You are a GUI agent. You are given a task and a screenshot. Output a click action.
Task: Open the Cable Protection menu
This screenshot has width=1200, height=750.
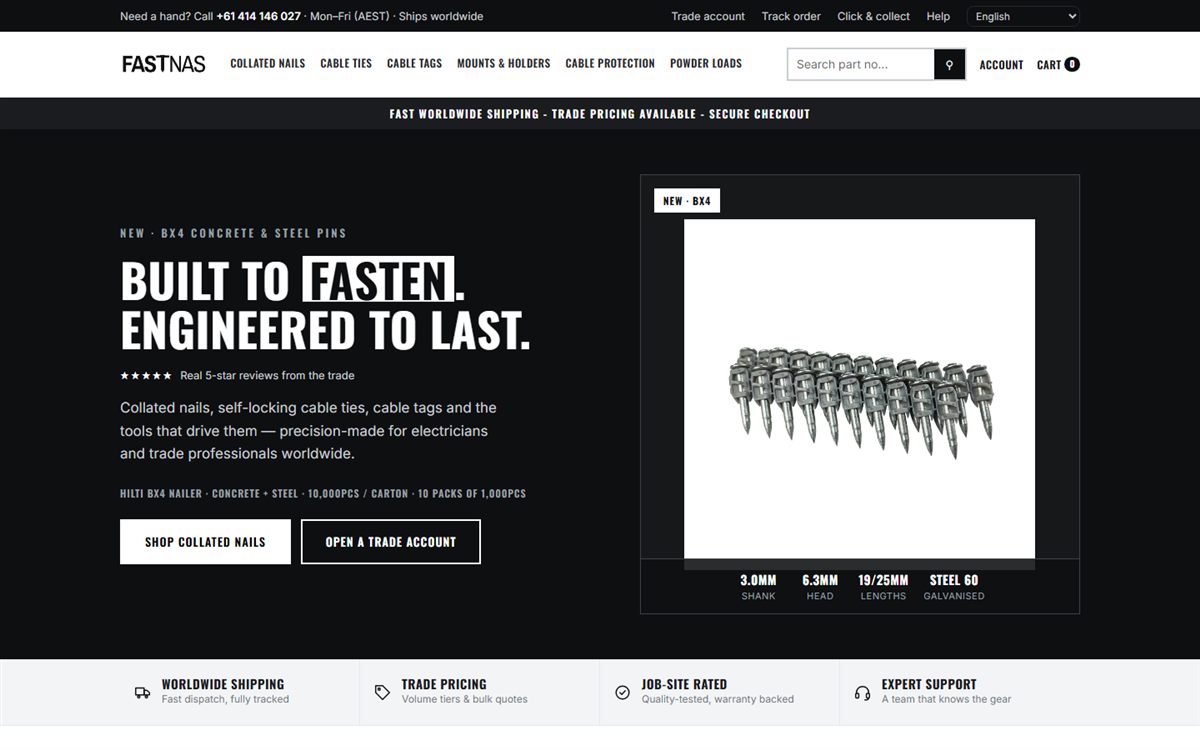tap(610, 63)
